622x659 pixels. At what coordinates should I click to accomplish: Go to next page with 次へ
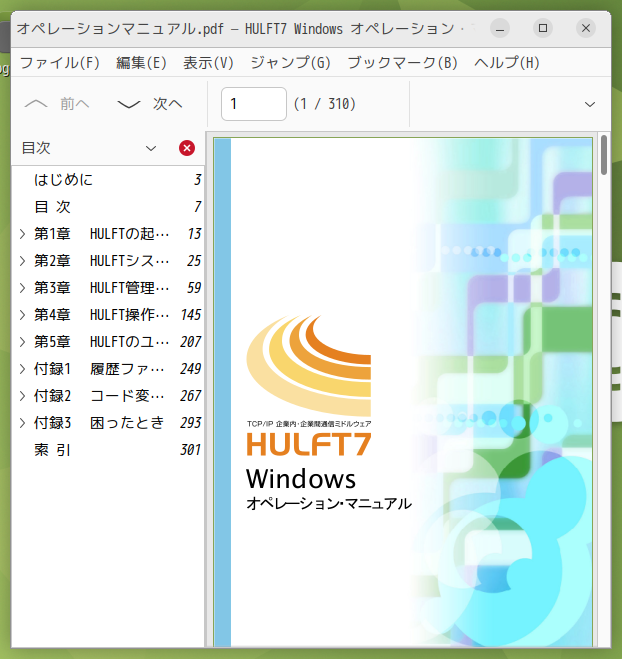pyautogui.click(x=150, y=104)
